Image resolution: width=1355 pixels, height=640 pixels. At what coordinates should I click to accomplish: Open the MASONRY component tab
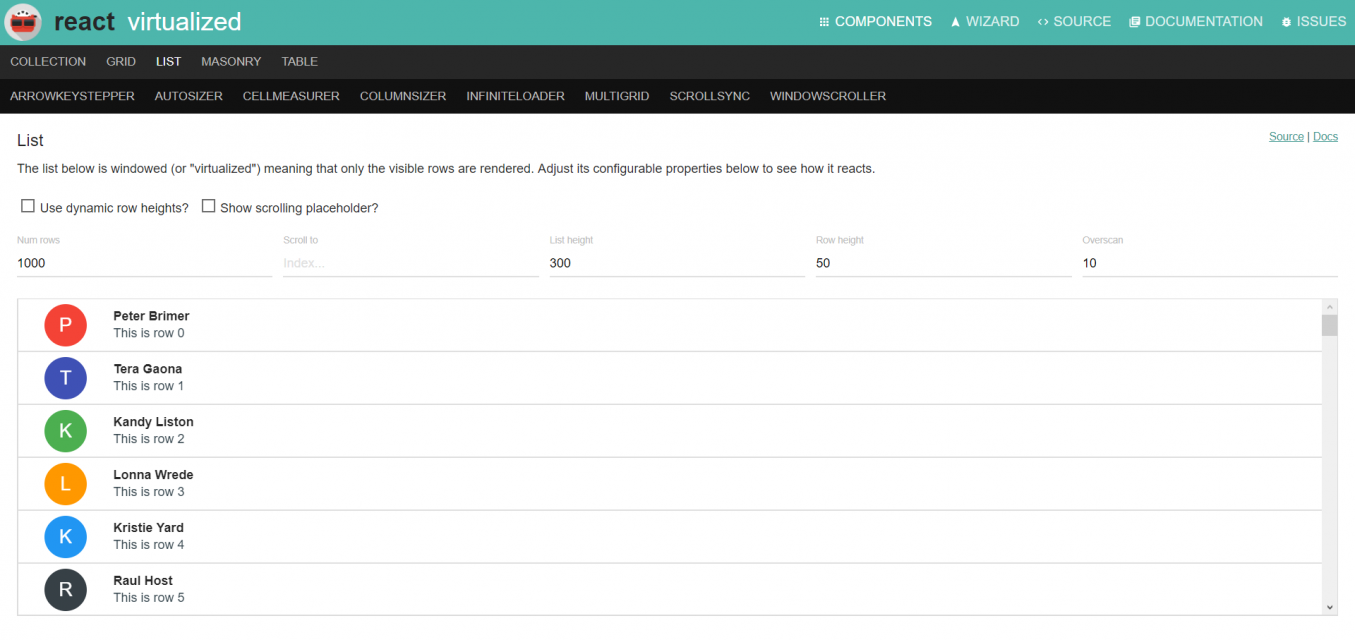point(231,61)
